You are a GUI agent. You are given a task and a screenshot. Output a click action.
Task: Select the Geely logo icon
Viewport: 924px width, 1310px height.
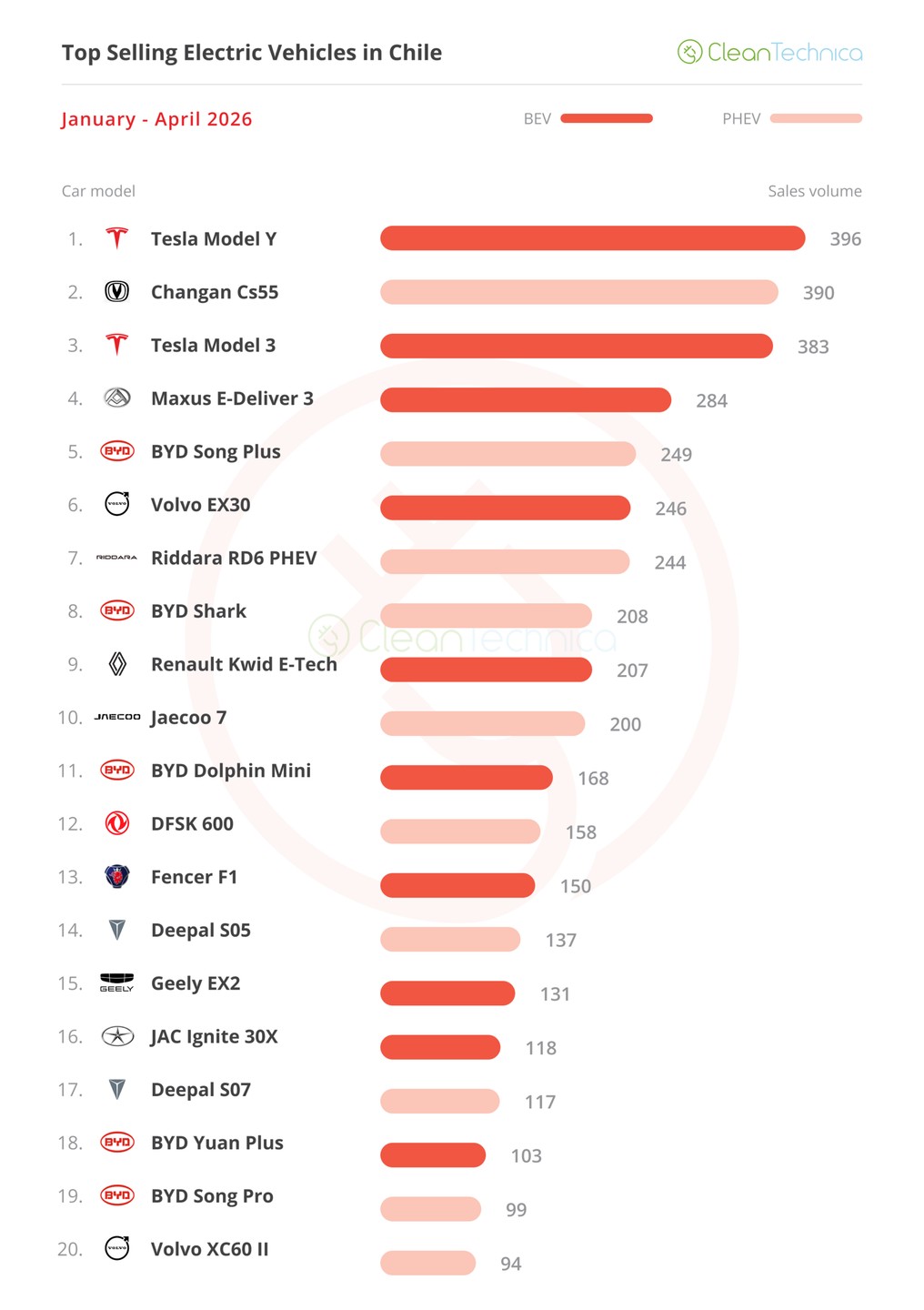coord(116,982)
